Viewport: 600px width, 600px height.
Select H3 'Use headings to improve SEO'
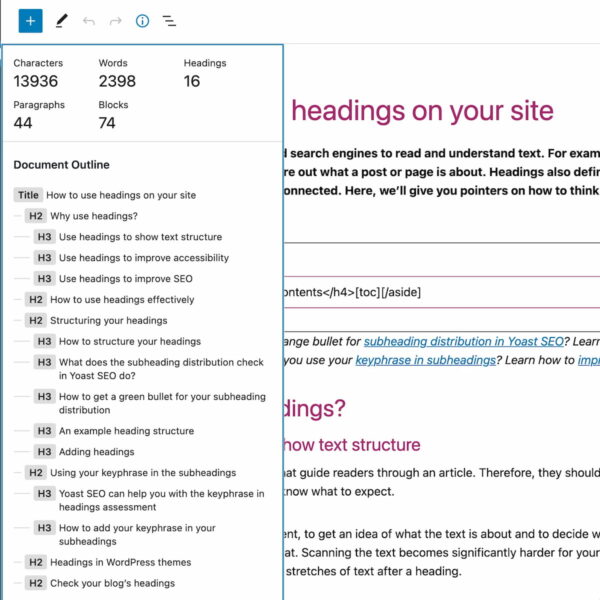(113, 279)
